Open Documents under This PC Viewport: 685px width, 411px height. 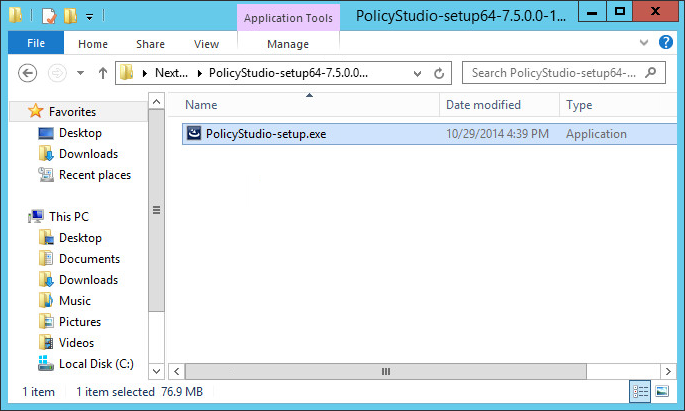click(x=89, y=259)
